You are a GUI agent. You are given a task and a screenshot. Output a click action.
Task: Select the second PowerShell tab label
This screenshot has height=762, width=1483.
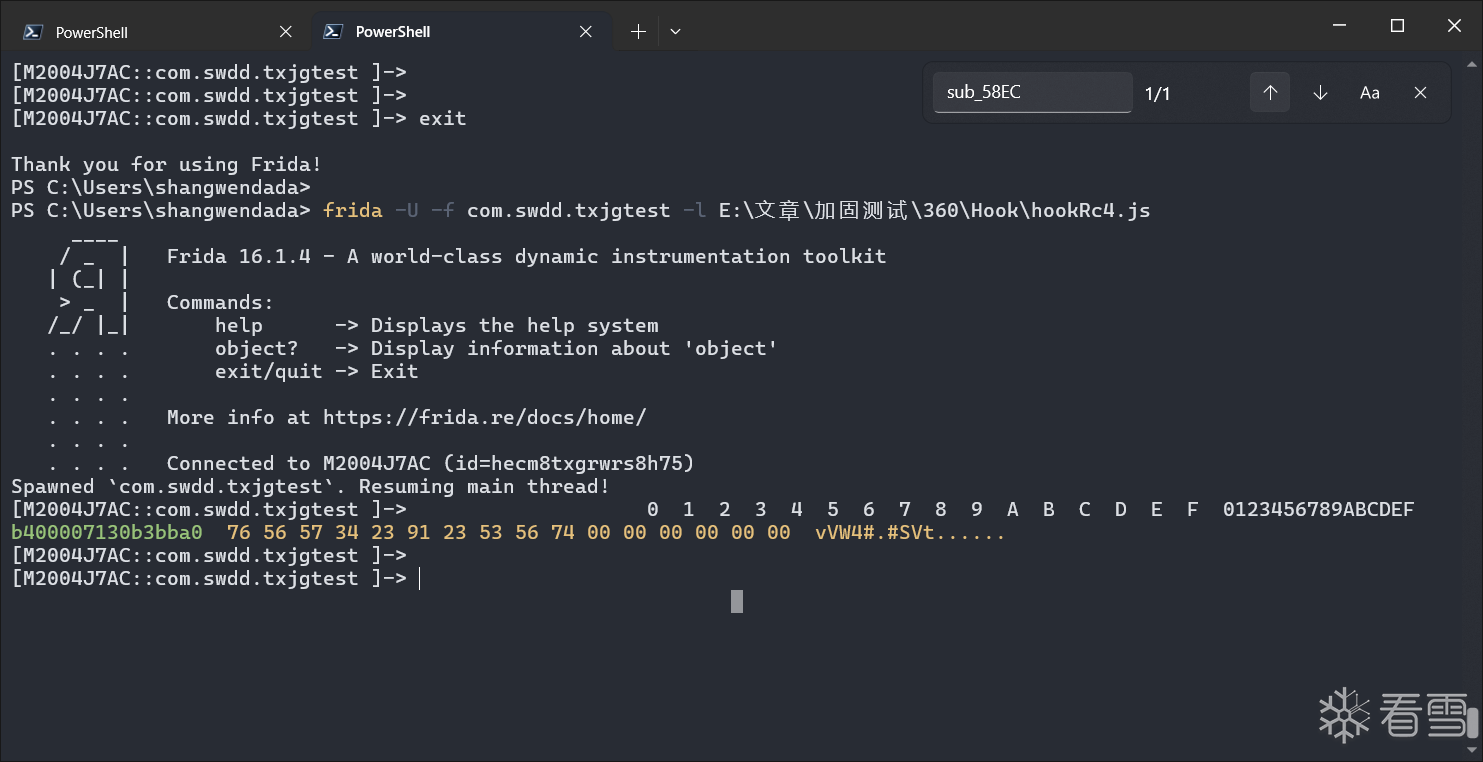coord(393,32)
